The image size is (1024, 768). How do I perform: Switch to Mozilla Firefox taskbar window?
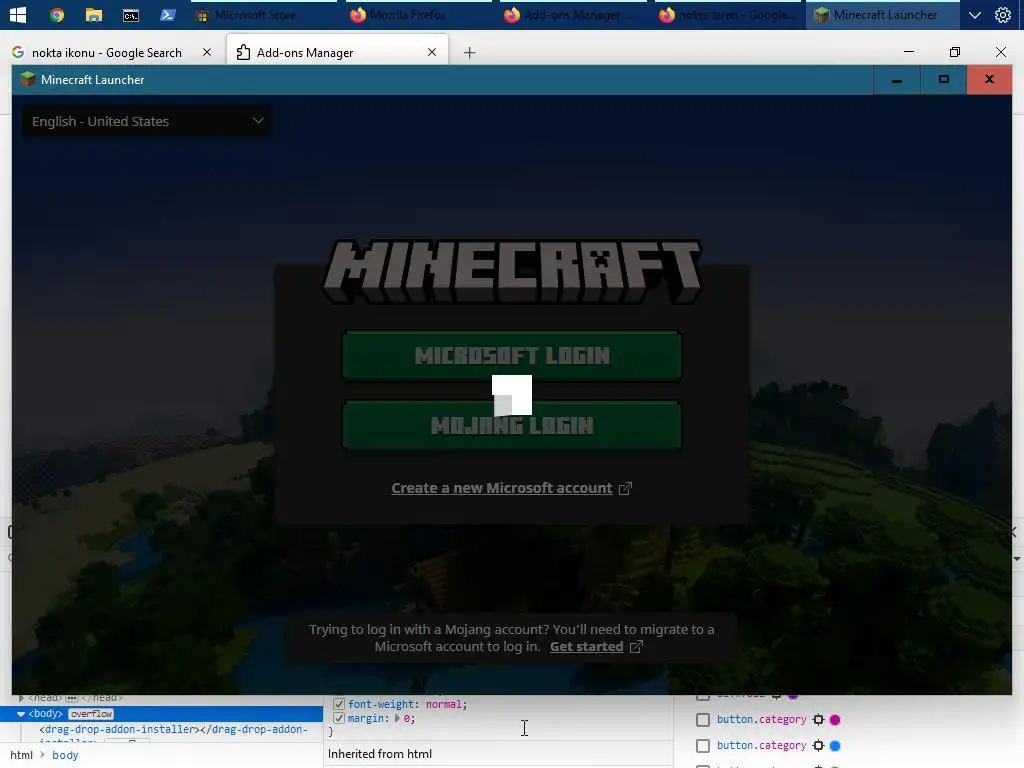(419, 14)
